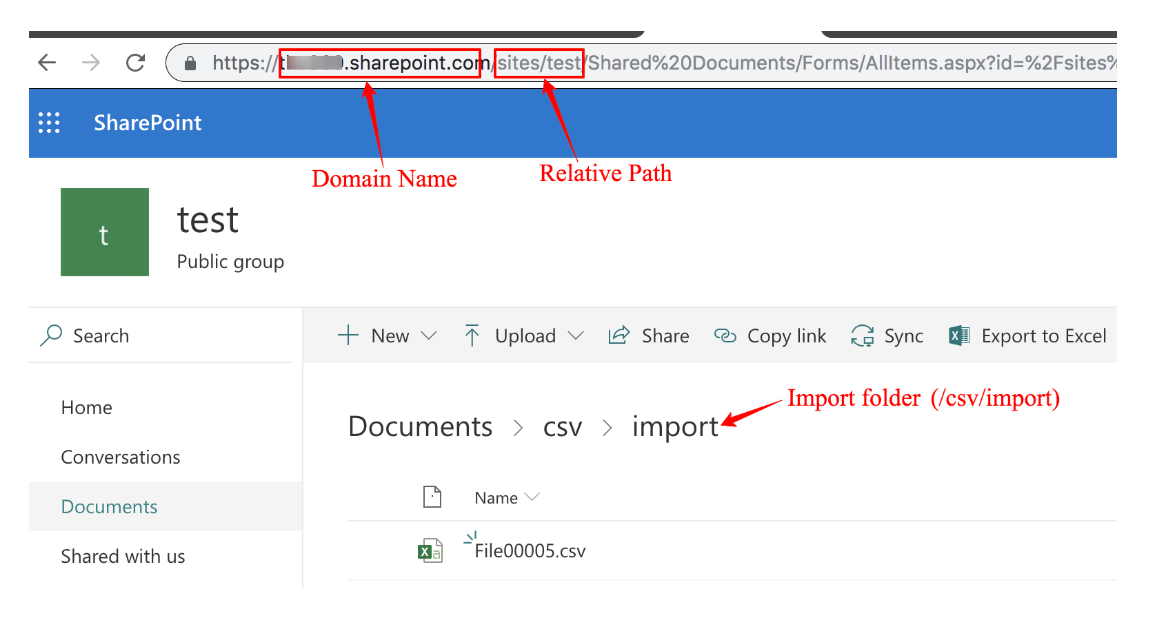This screenshot has width=1150, height=622.
Task: Click Sync in the command bar
Action: pos(887,336)
